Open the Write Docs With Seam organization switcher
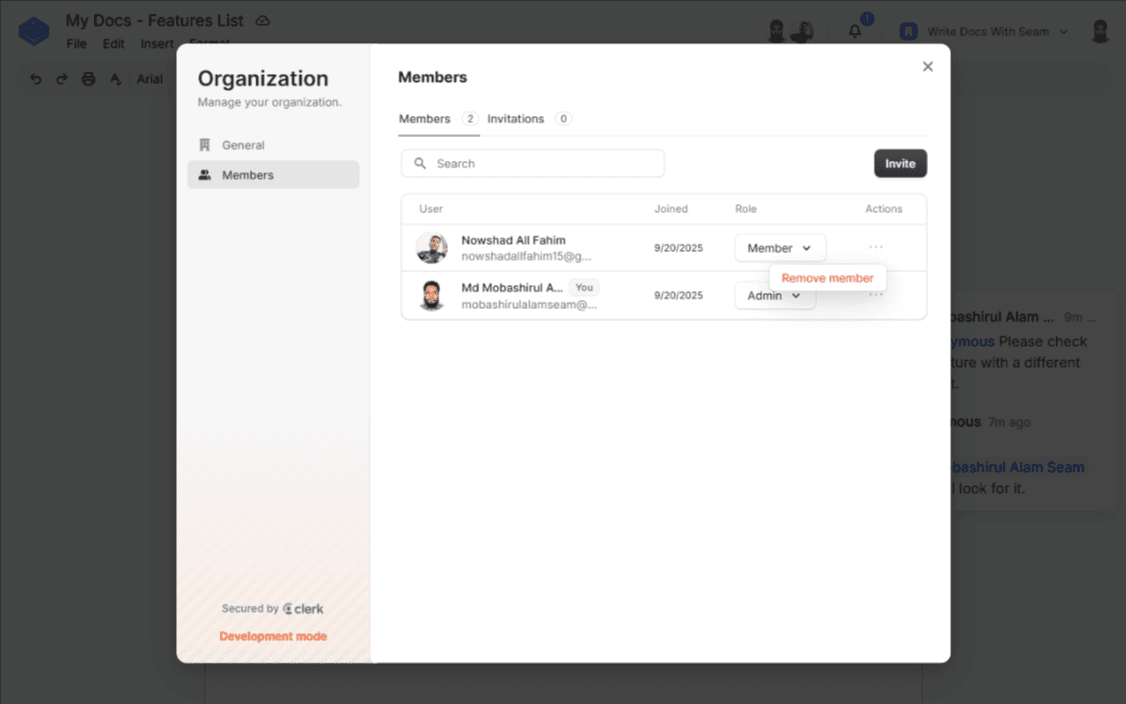This screenshot has width=1126, height=704. [984, 31]
